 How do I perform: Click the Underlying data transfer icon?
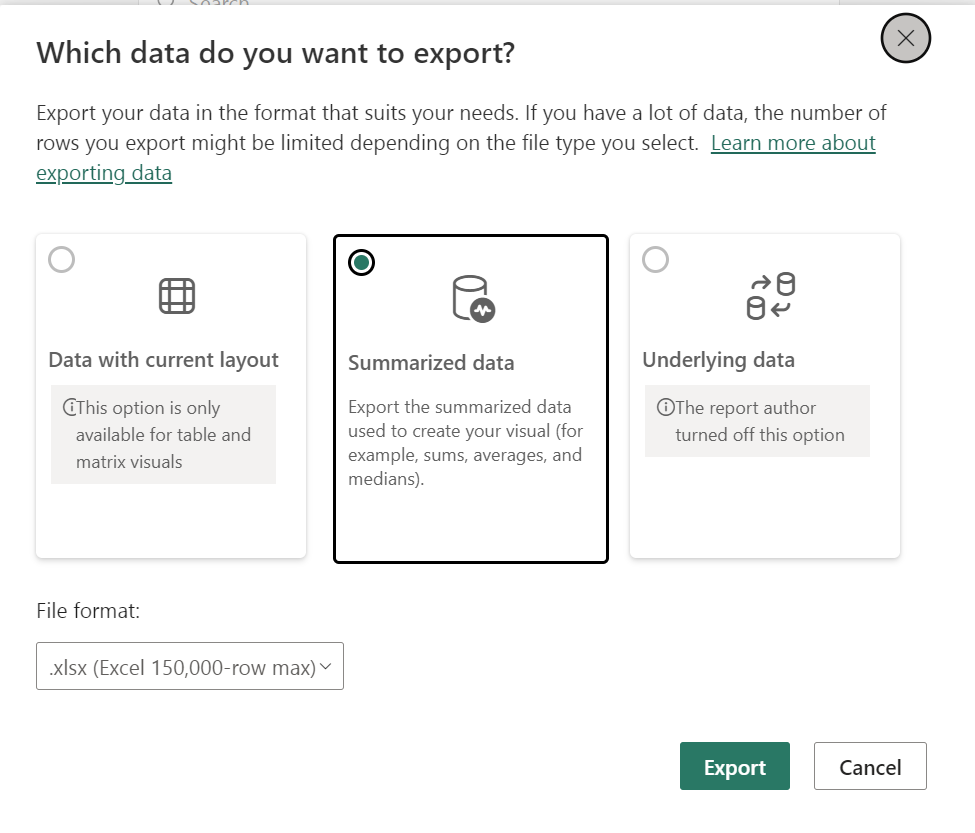pyautogui.click(x=770, y=296)
